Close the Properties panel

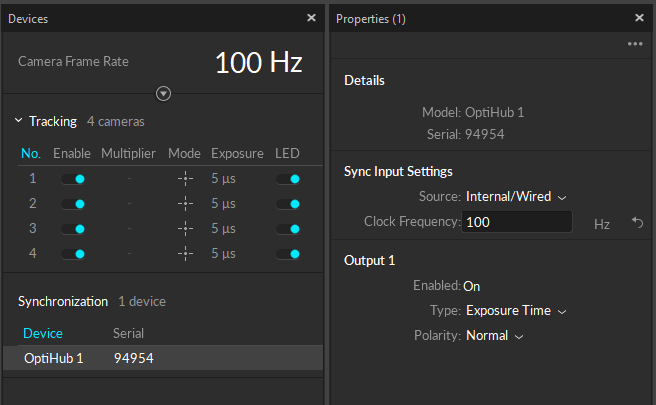(x=640, y=18)
